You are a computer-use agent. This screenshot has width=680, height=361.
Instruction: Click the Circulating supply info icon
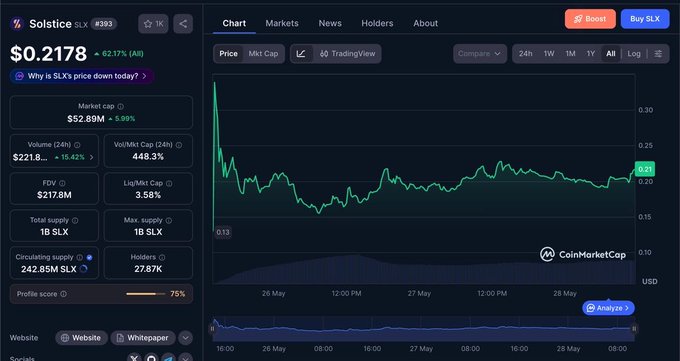tap(80, 257)
